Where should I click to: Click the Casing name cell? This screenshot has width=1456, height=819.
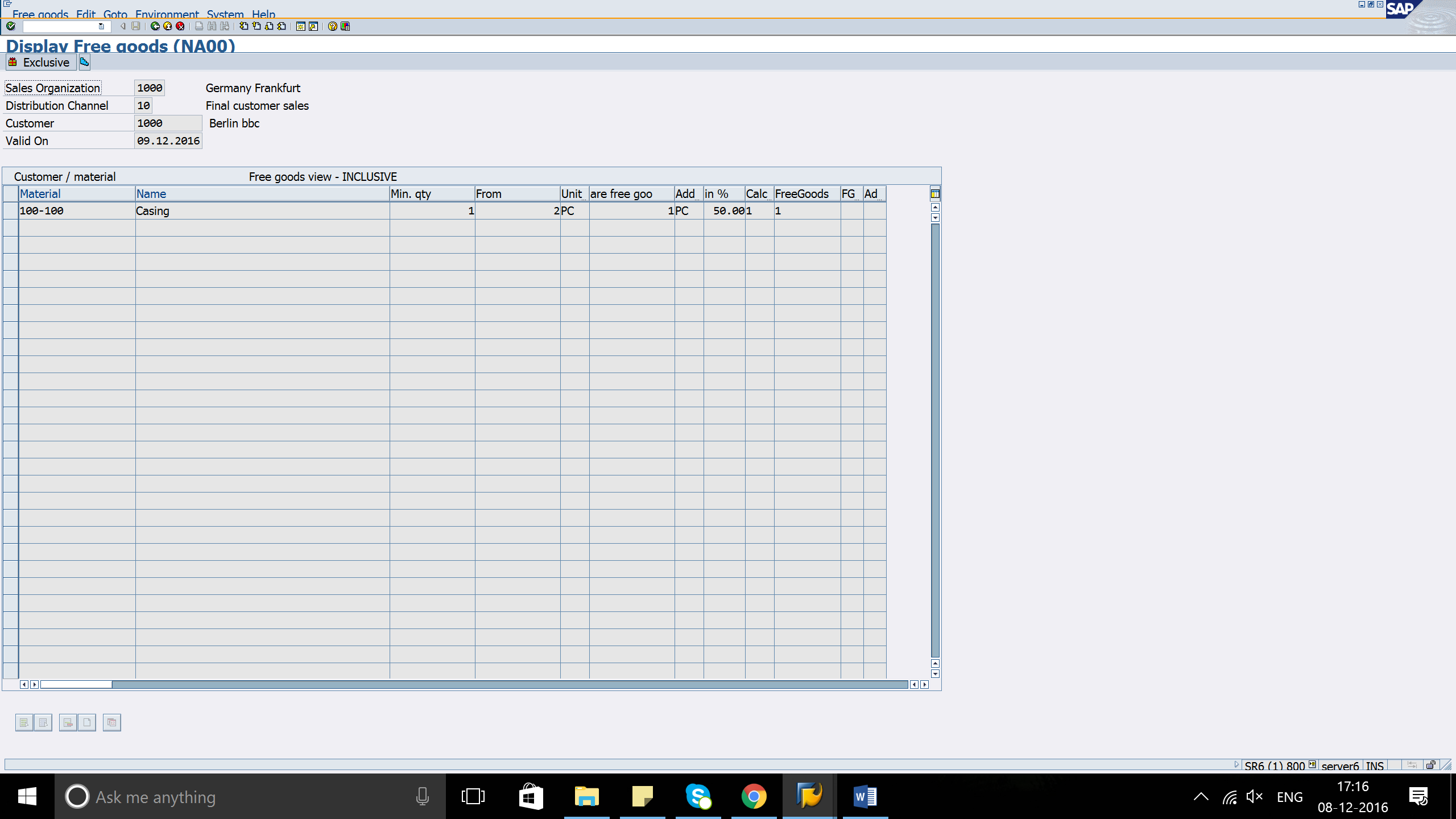click(x=262, y=211)
